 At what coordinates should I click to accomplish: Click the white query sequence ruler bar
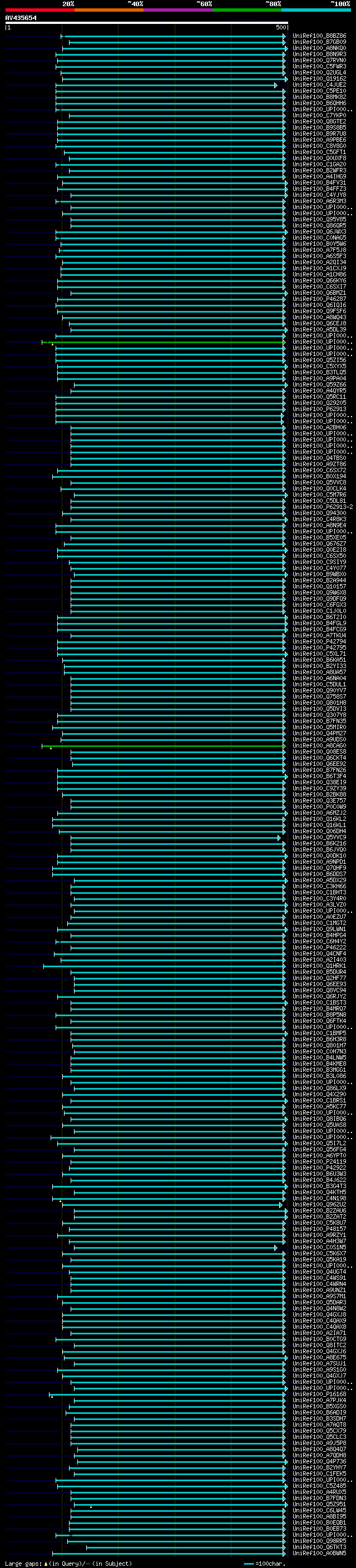(x=146, y=23)
